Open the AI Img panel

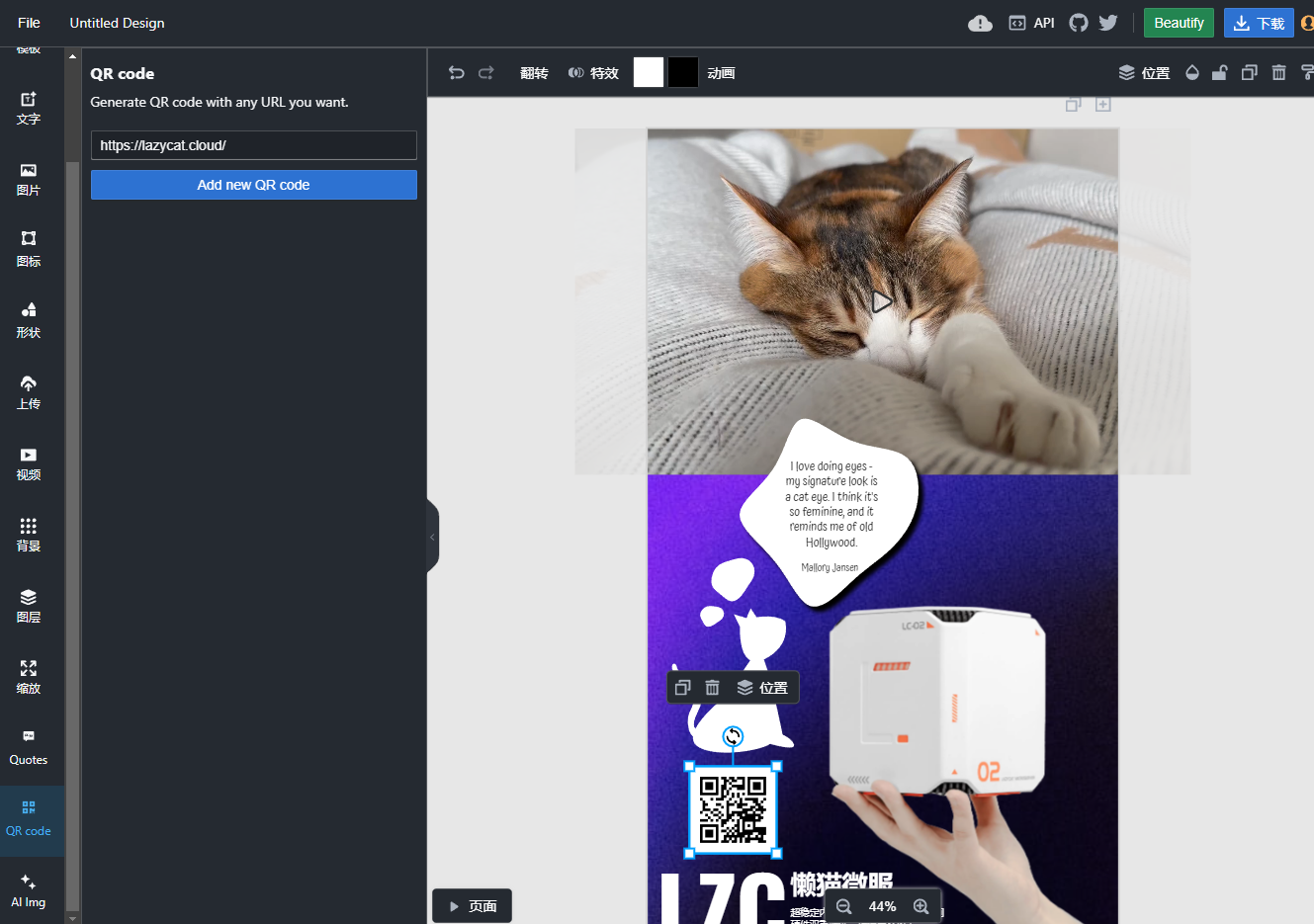(x=29, y=890)
